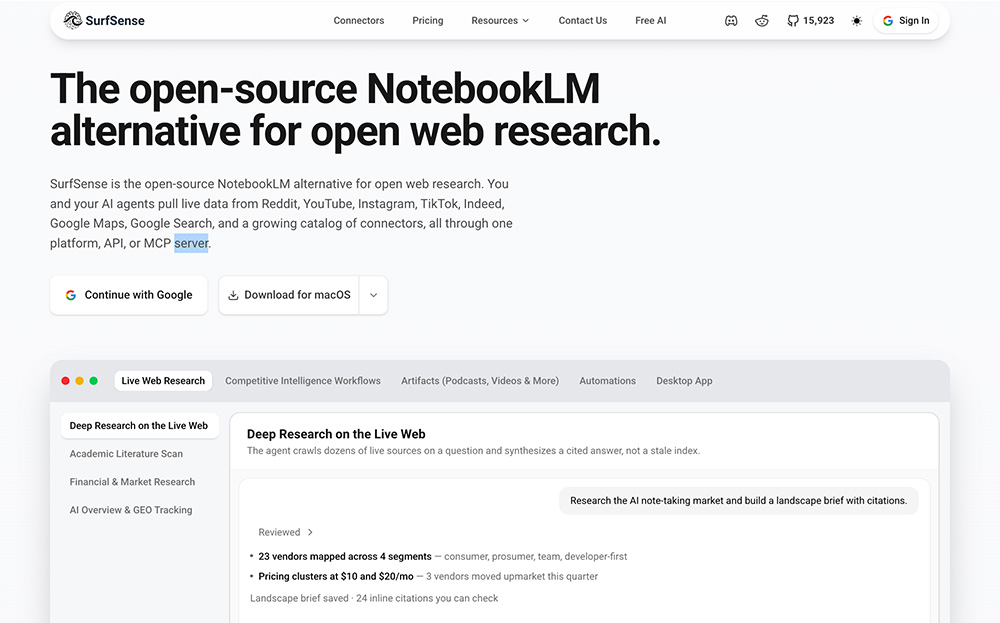Click the red window dot in demo

[65, 381]
